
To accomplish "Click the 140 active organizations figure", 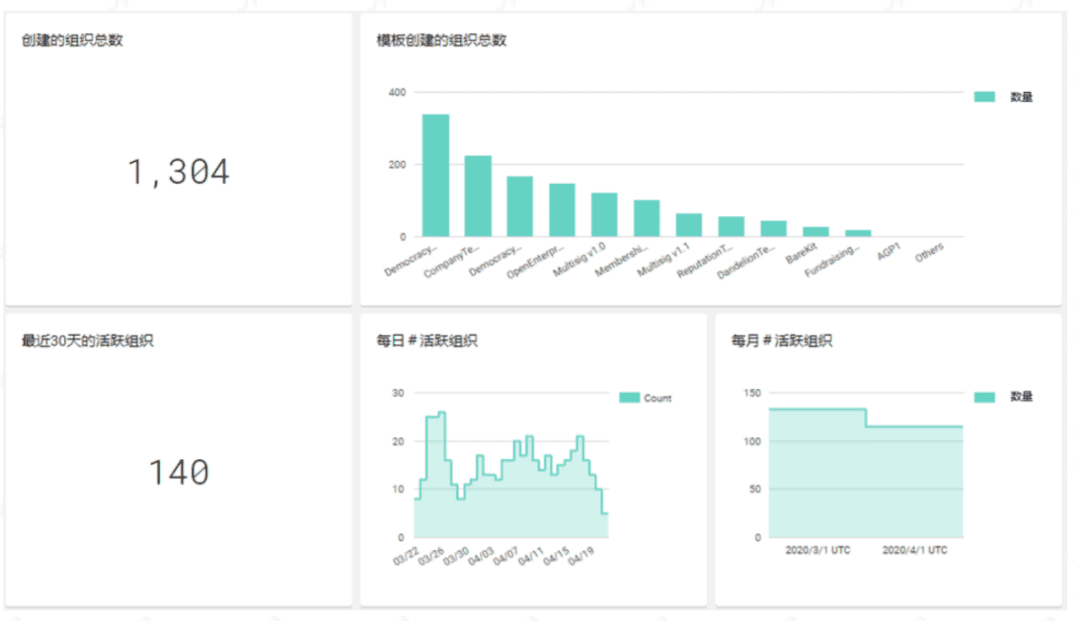I will [x=178, y=472].
